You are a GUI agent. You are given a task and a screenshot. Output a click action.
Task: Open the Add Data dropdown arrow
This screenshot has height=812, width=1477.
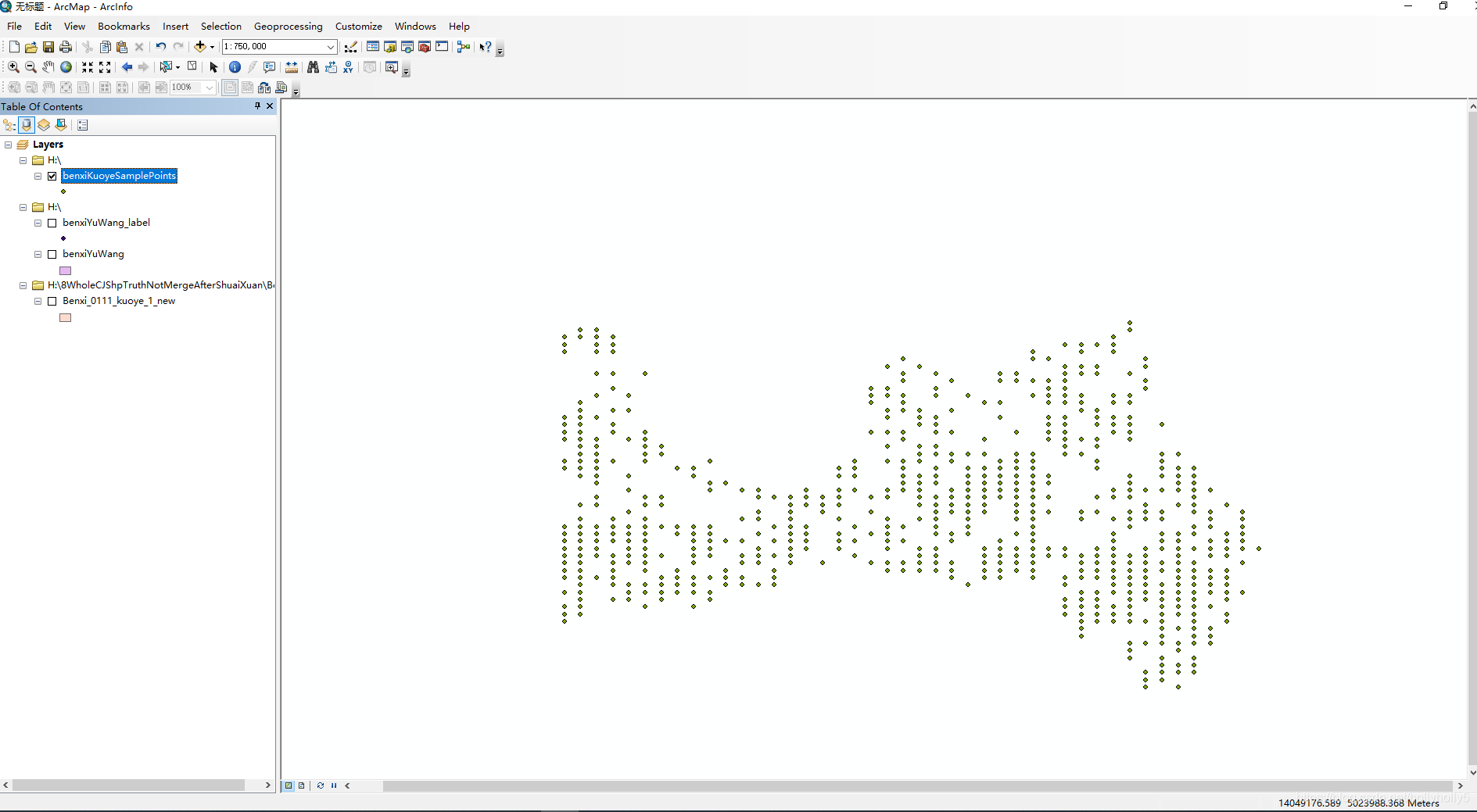click(212, 47)
